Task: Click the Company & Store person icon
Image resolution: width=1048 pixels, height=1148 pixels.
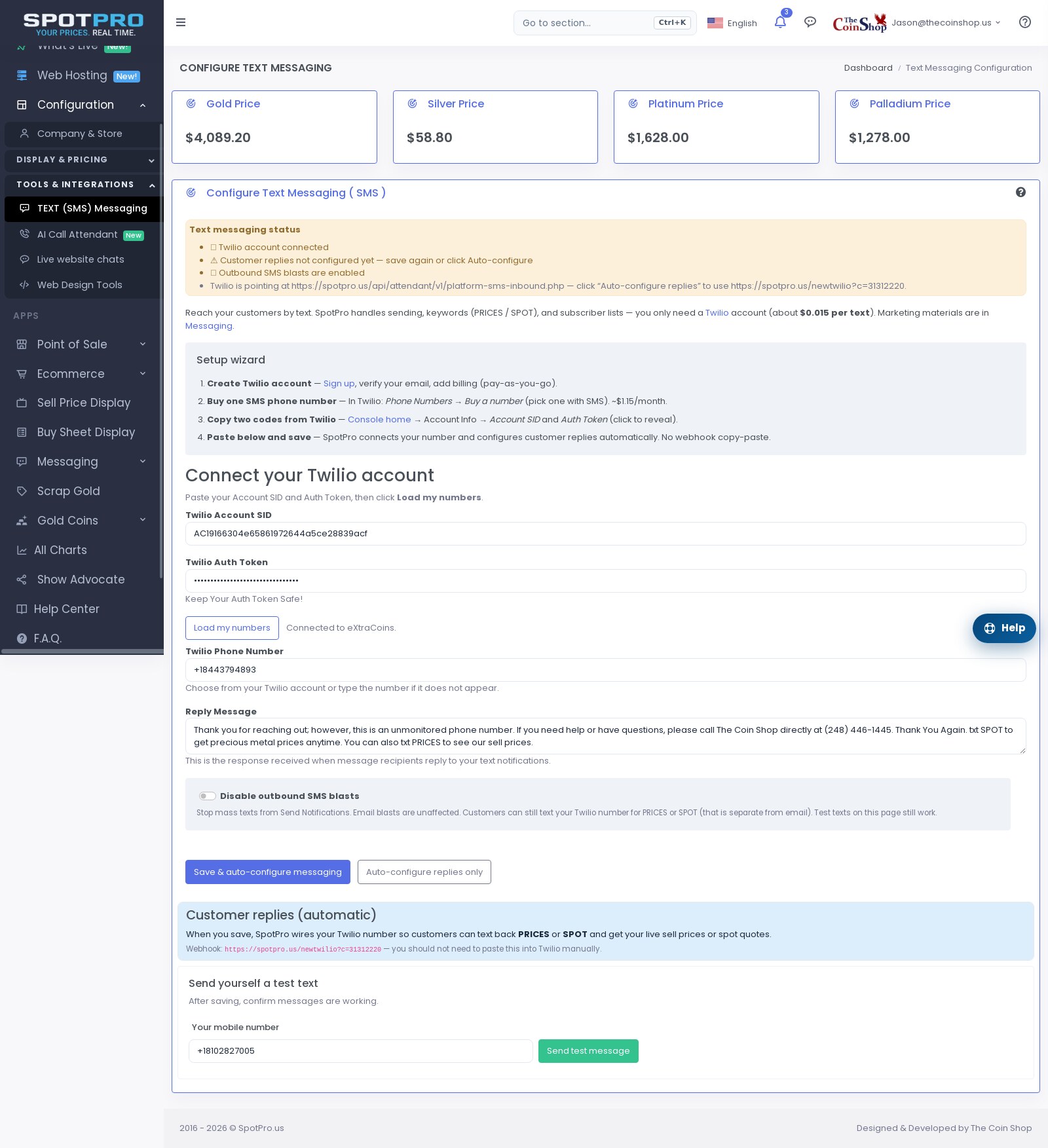Action: pos(24,134)
